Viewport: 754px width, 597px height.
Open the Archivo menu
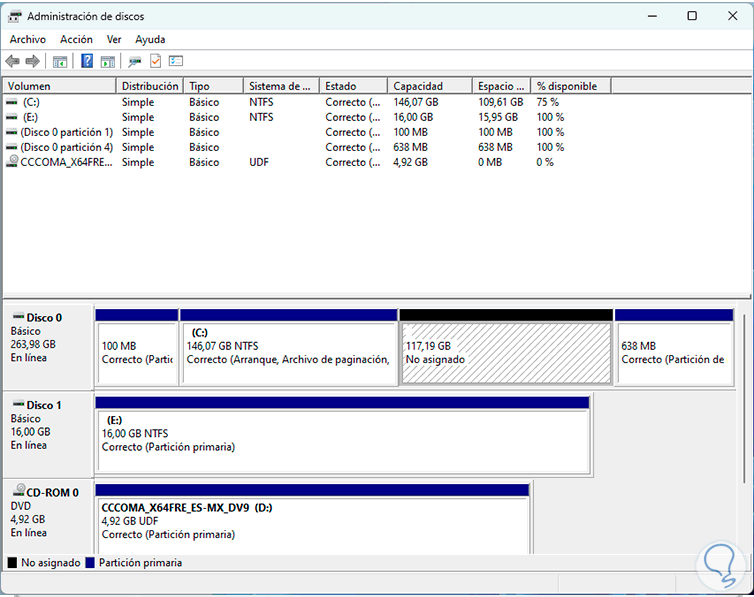coord(28,39)
